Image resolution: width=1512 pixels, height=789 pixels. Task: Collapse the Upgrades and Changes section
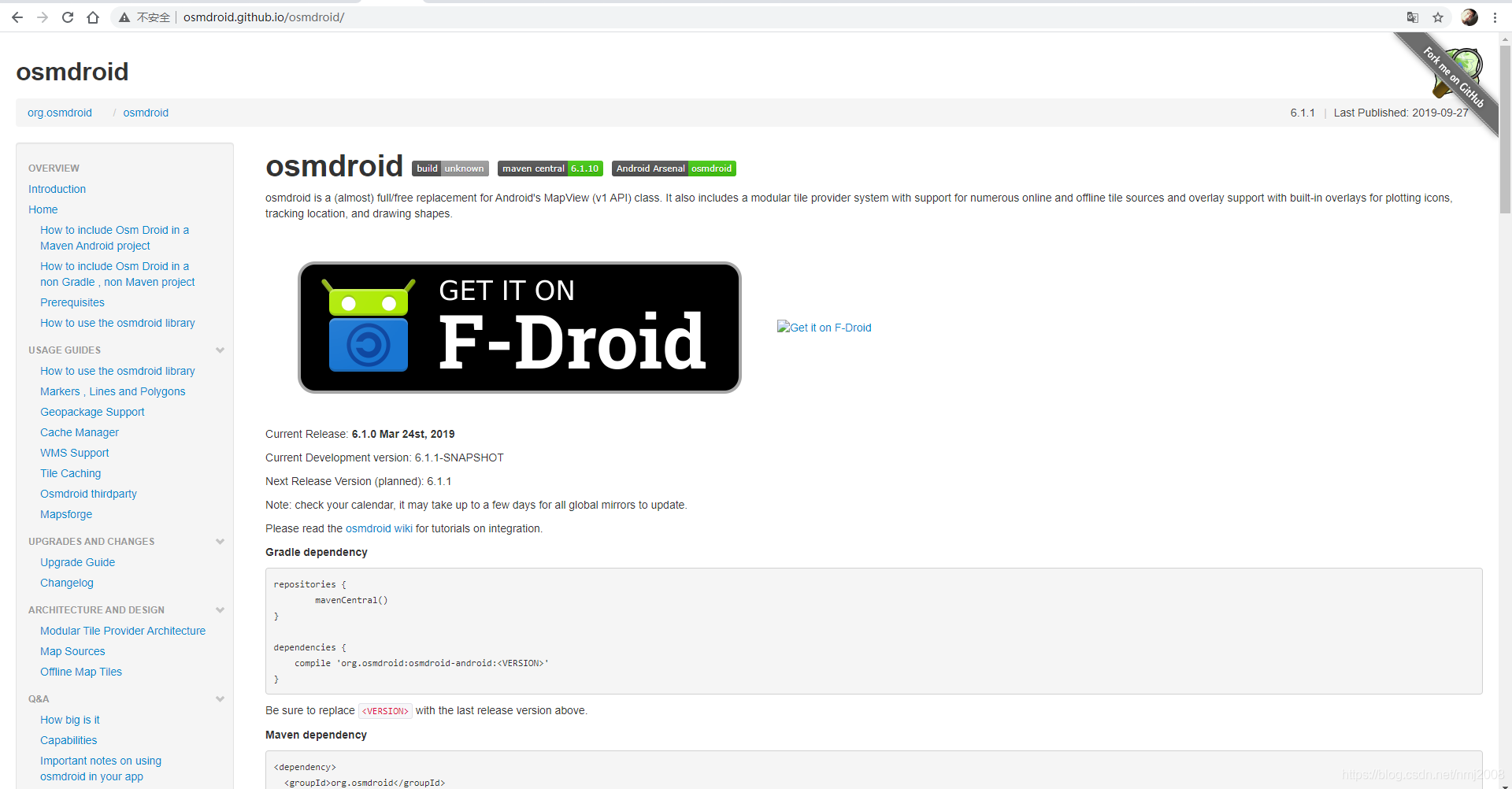(x=220, y=542)
